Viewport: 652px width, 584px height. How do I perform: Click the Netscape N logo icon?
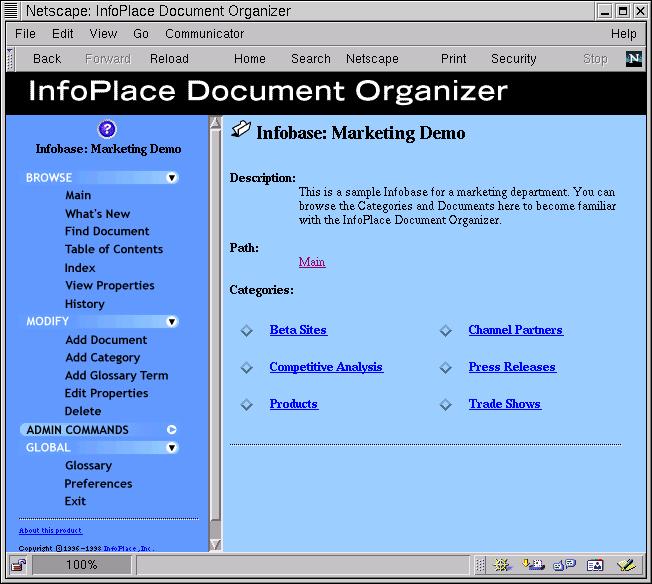point(634,59)
